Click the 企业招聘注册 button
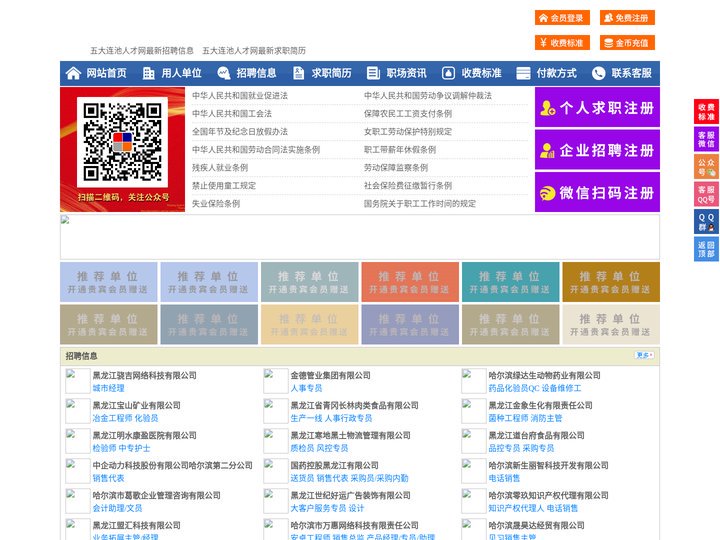 597,150
